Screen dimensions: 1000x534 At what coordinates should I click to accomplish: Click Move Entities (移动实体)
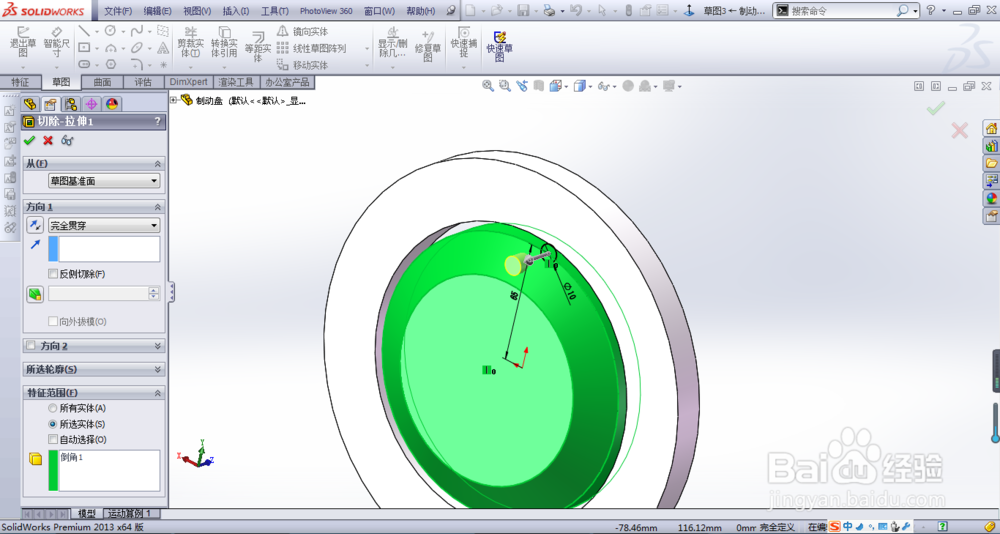click(x=304, y=65)
